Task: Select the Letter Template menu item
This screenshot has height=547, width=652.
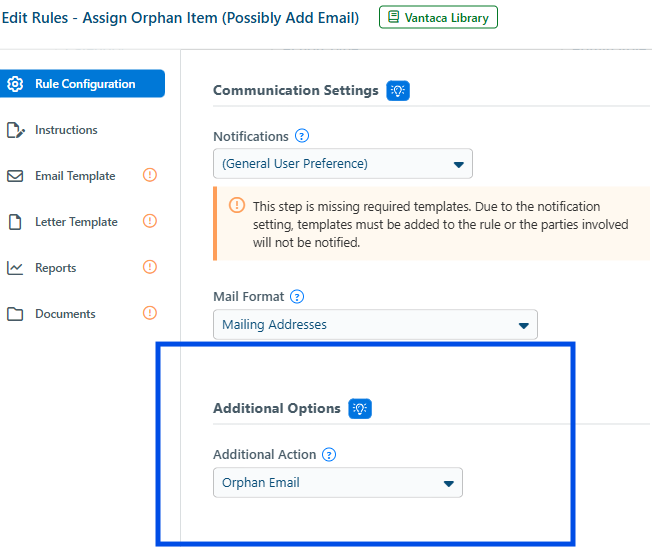Action: click(x=76, y=222)
